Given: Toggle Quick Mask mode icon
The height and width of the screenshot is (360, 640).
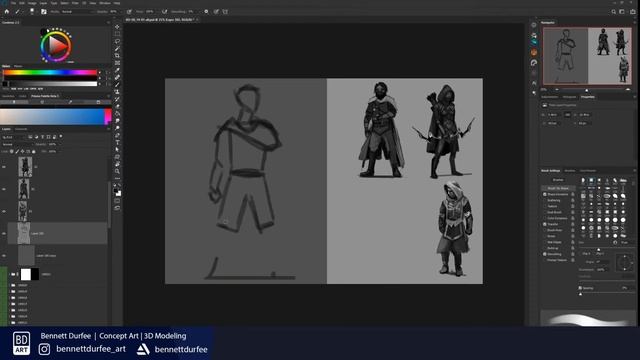Looking at the screenshot, I should click(117, 201).
